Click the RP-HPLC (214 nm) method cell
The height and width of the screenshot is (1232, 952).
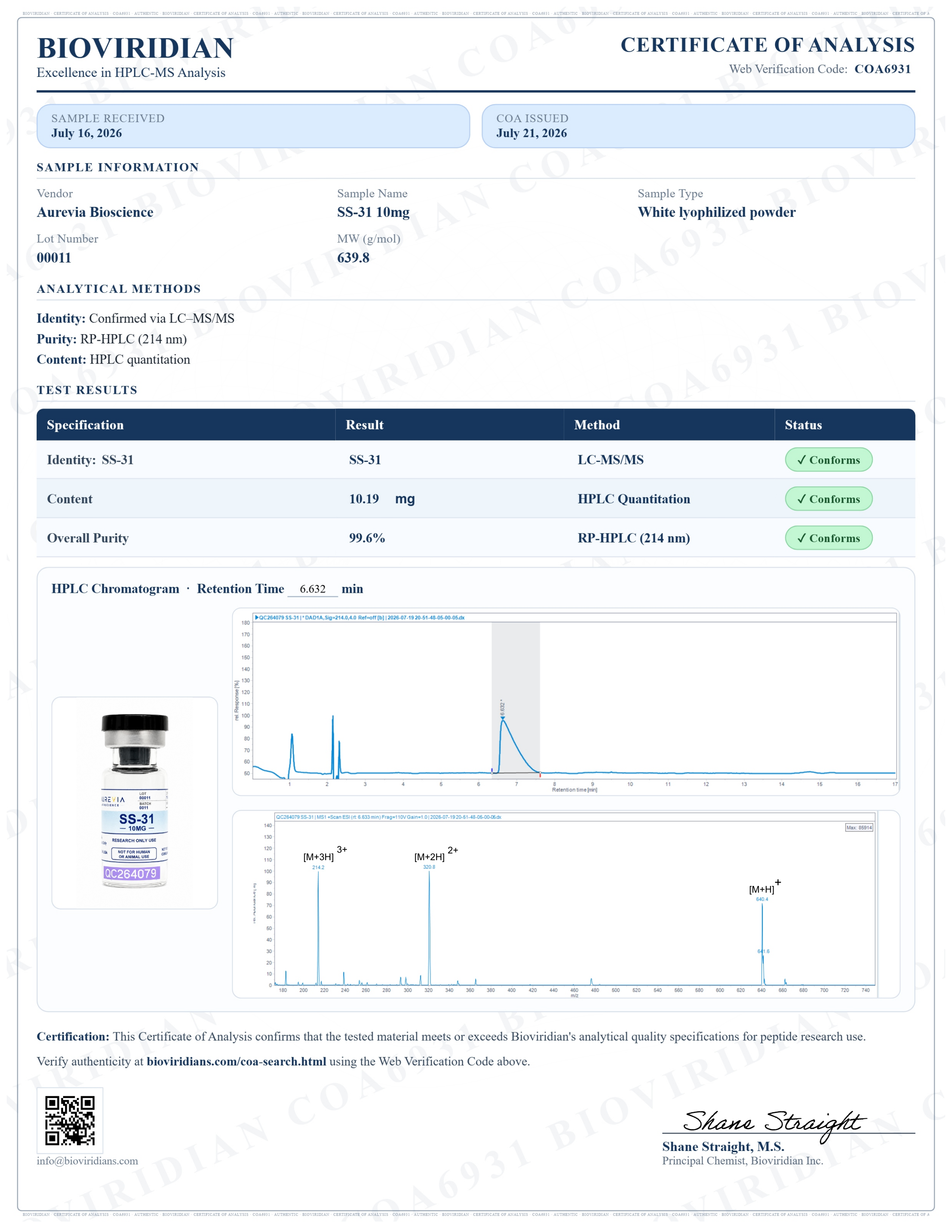click(634, 538)
